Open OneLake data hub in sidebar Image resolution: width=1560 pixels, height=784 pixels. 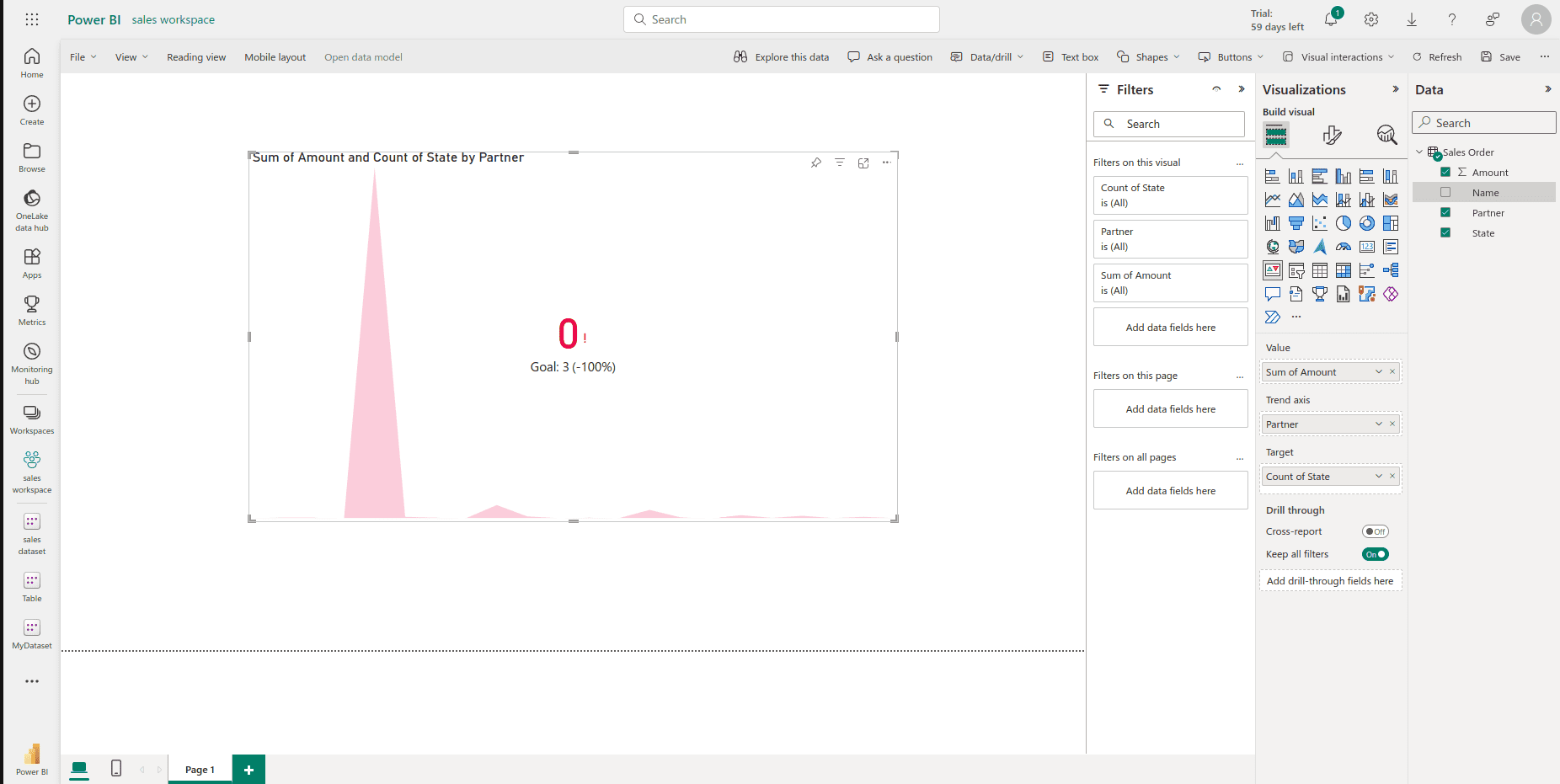tap(32, 210)
